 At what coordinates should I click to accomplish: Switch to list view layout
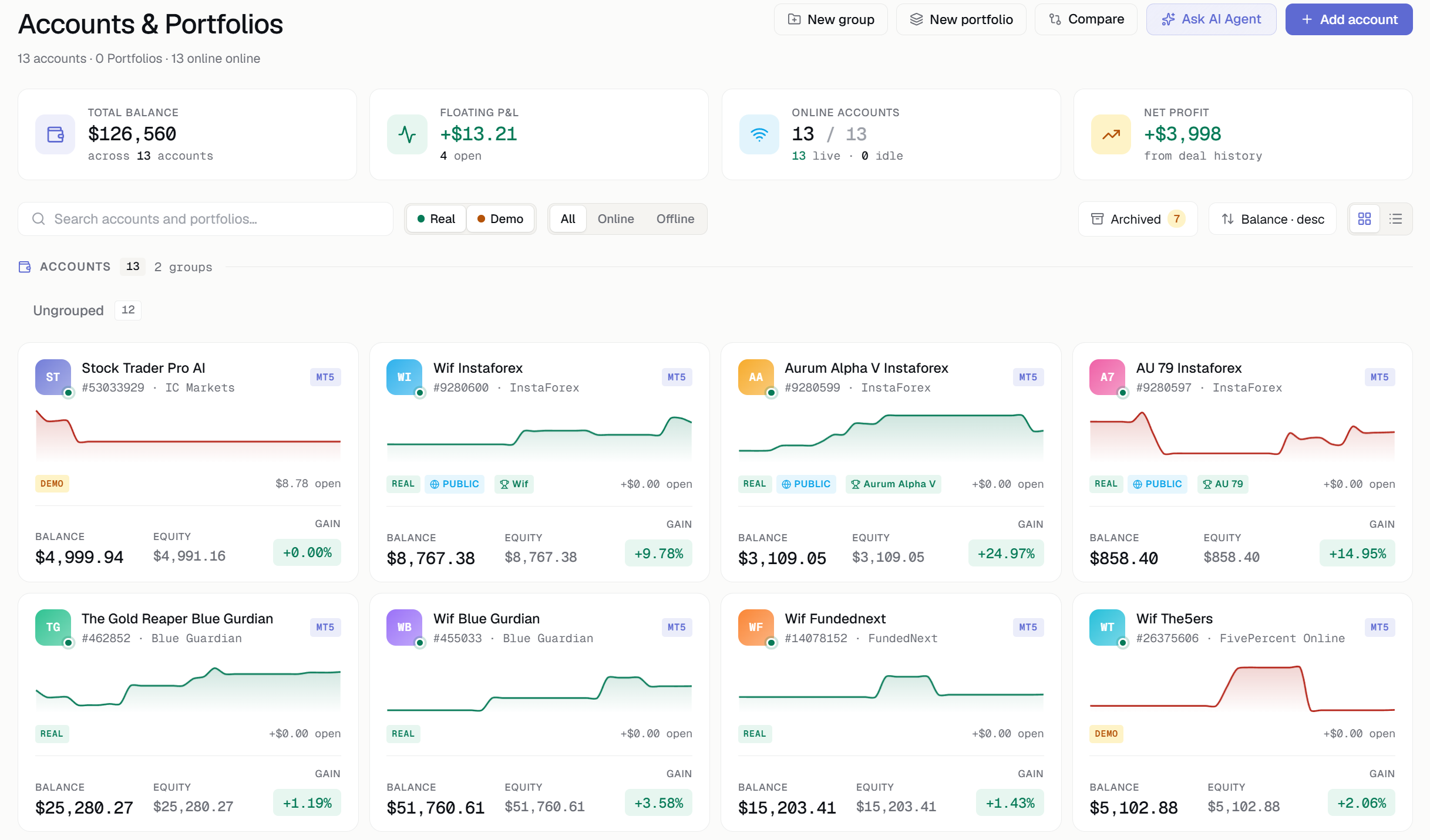coord(1396,219)
